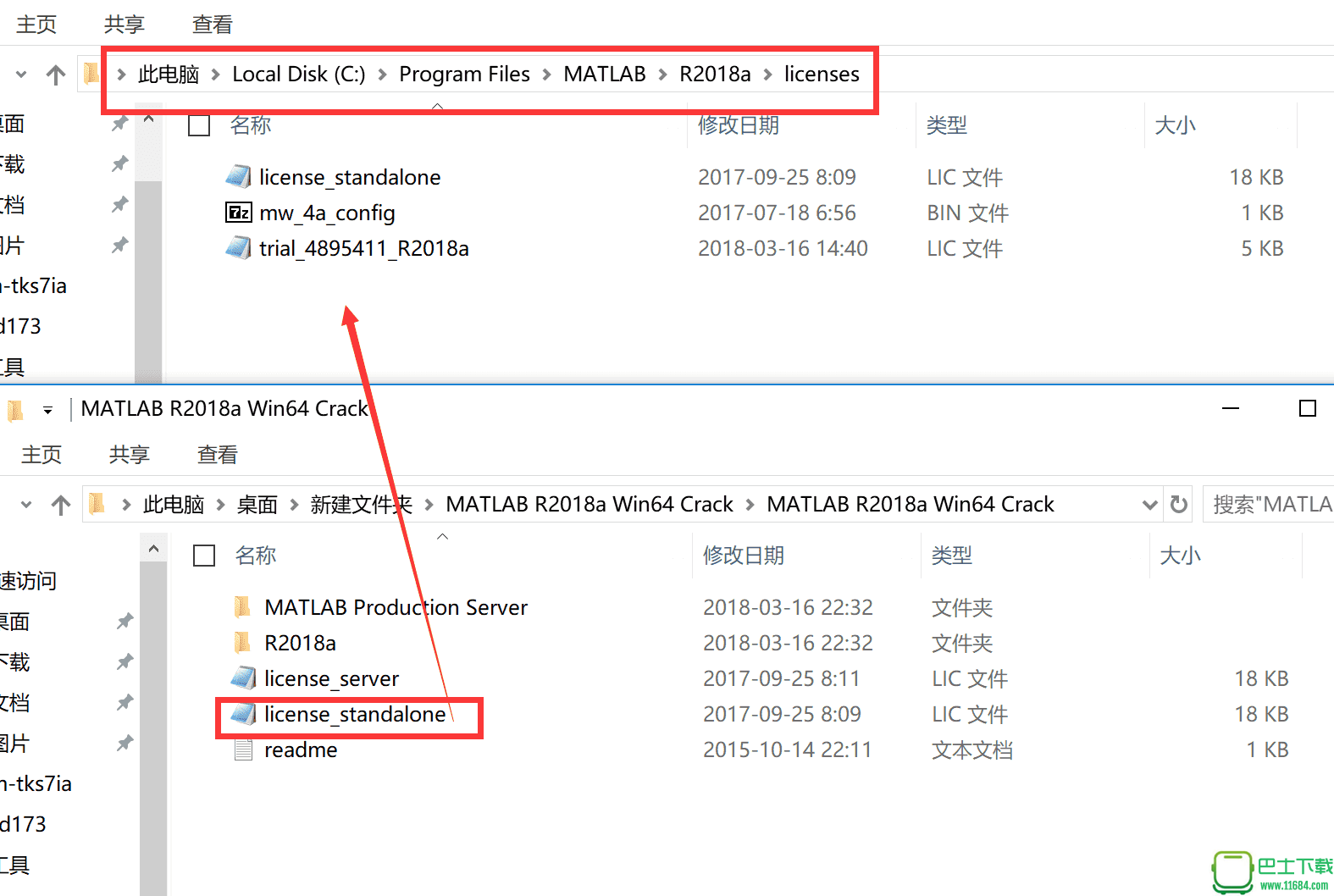Screen dimensions: 1334x896
Task: Select "2017-09-25 8:11" date of license_server
Action: click(x=781, y=678)
